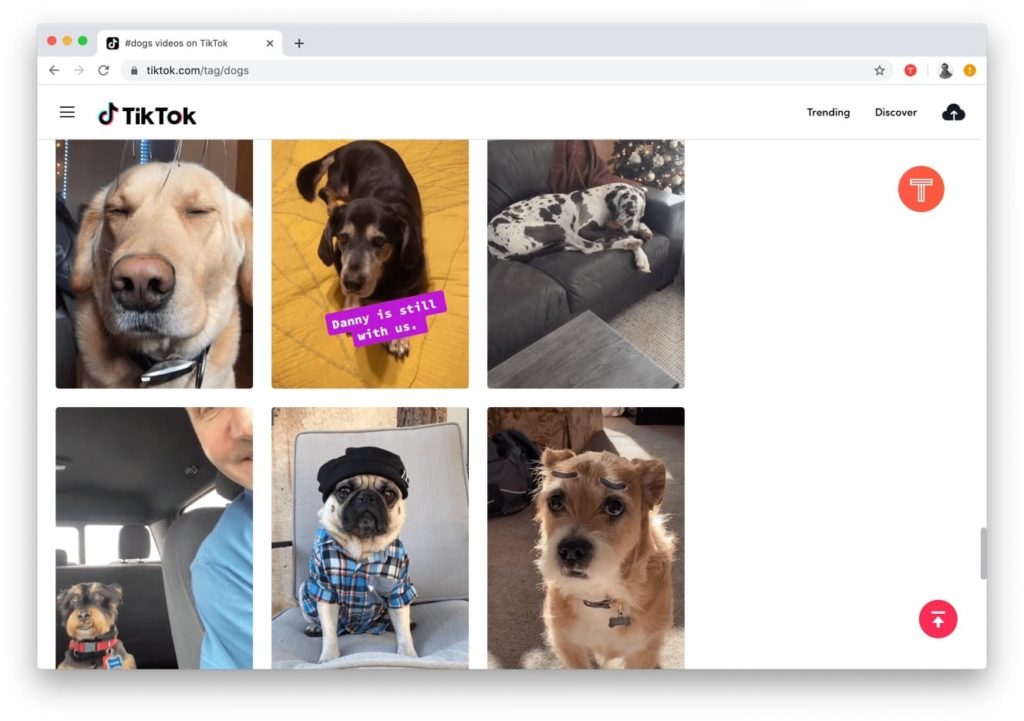Reload the TikTok page
Screen dimensions: 1024x721
[103, 70]
